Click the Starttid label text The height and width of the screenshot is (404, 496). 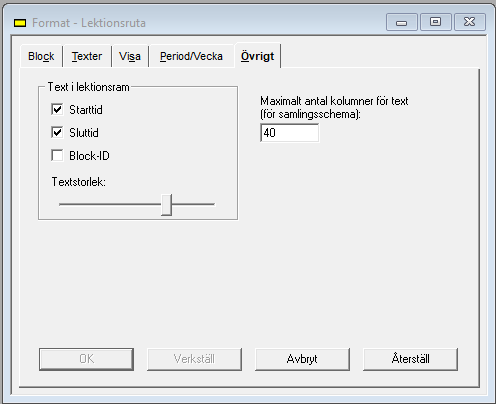click(x=86, y=110)
